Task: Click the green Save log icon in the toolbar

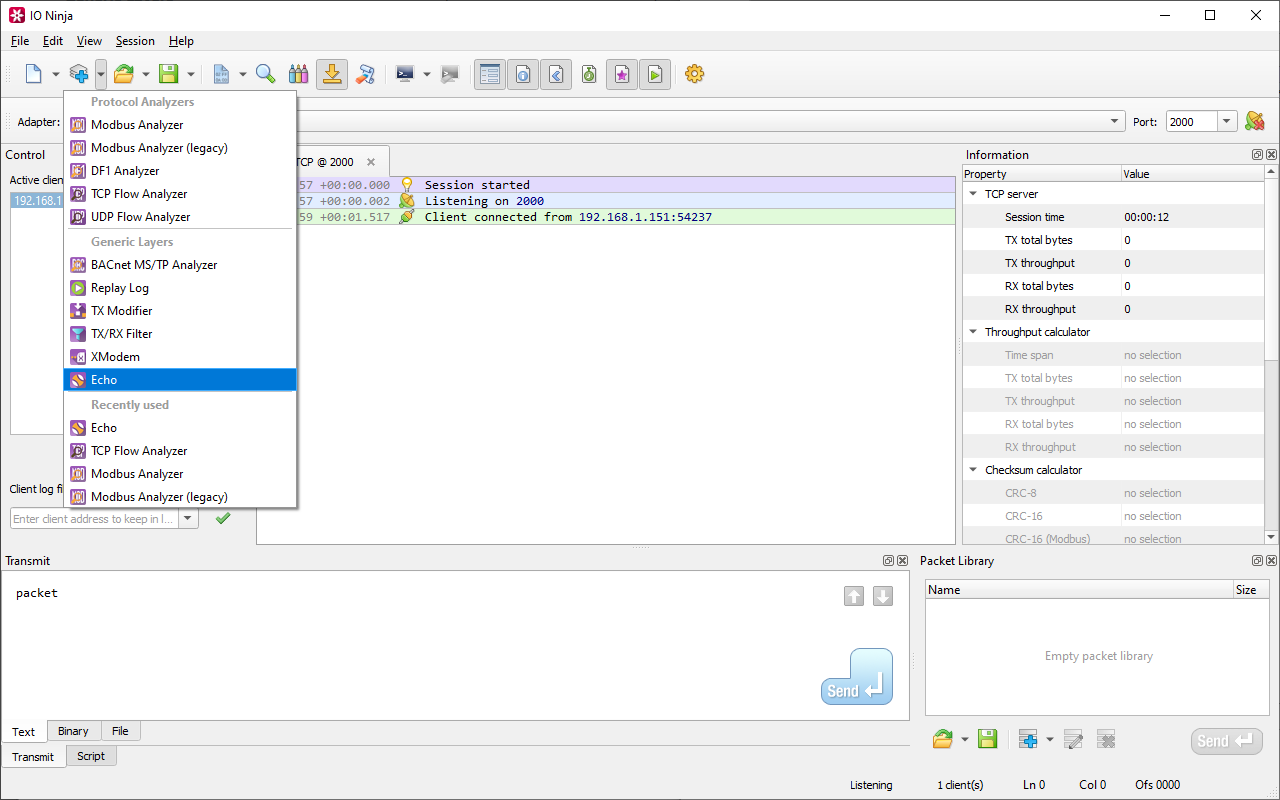Action: pyautogui.click(x=169, y=74)
